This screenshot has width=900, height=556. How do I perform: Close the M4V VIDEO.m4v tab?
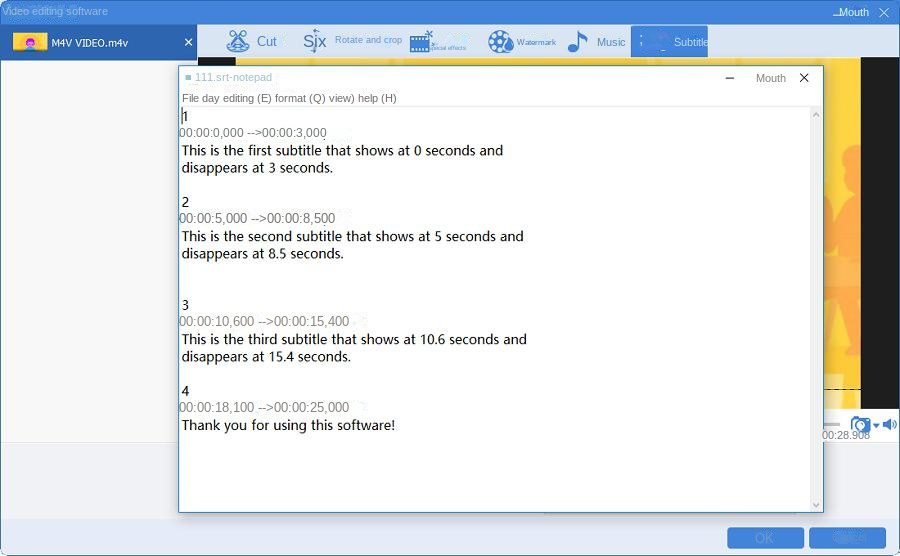click(x=189, y=42)
